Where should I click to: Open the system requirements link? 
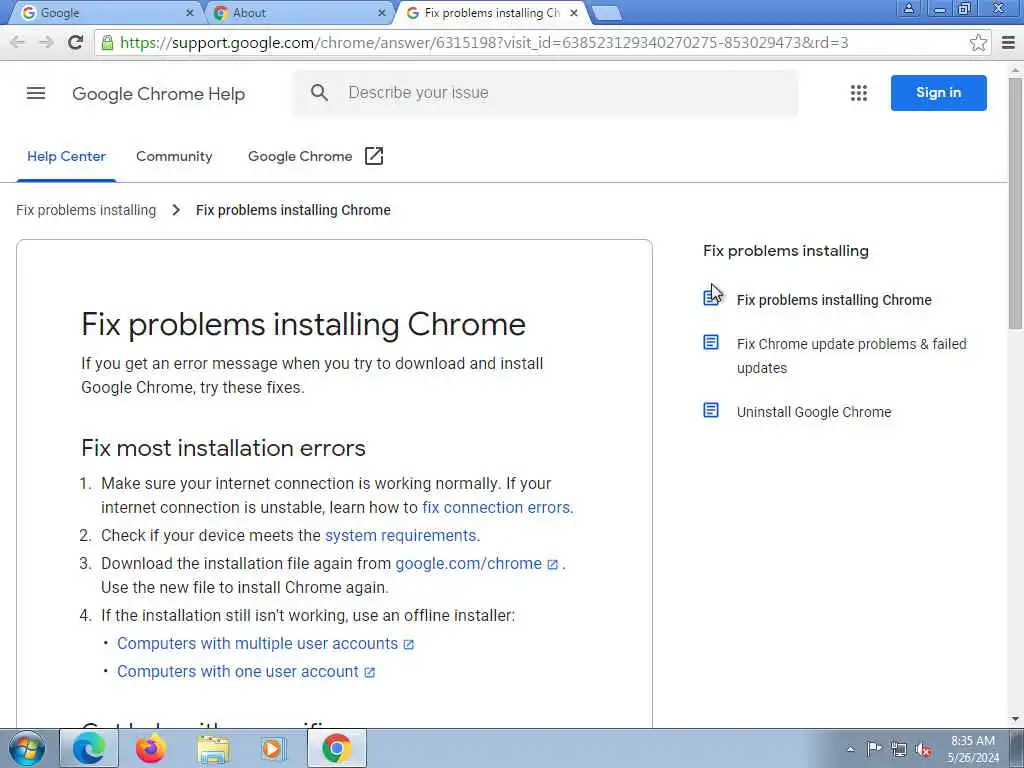click(x=400, y=536)
